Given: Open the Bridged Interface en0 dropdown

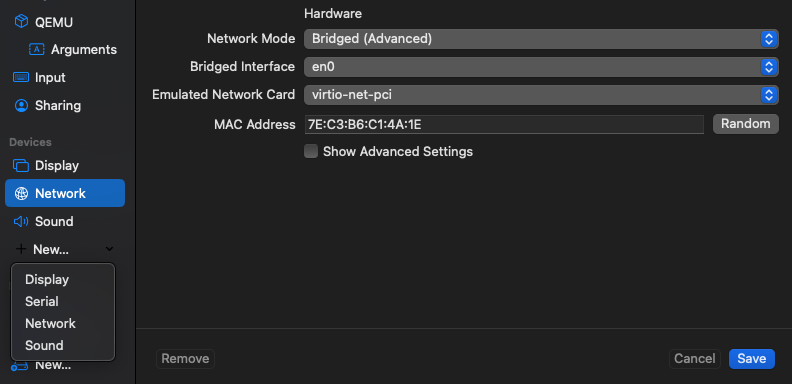Looking at the screenshot, I should pyautogui.click(x=541, y=67).
